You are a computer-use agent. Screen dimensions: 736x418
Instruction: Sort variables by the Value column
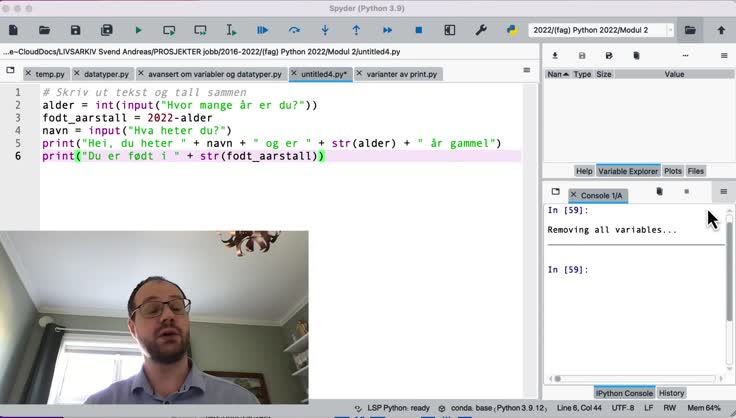(674, 74)
